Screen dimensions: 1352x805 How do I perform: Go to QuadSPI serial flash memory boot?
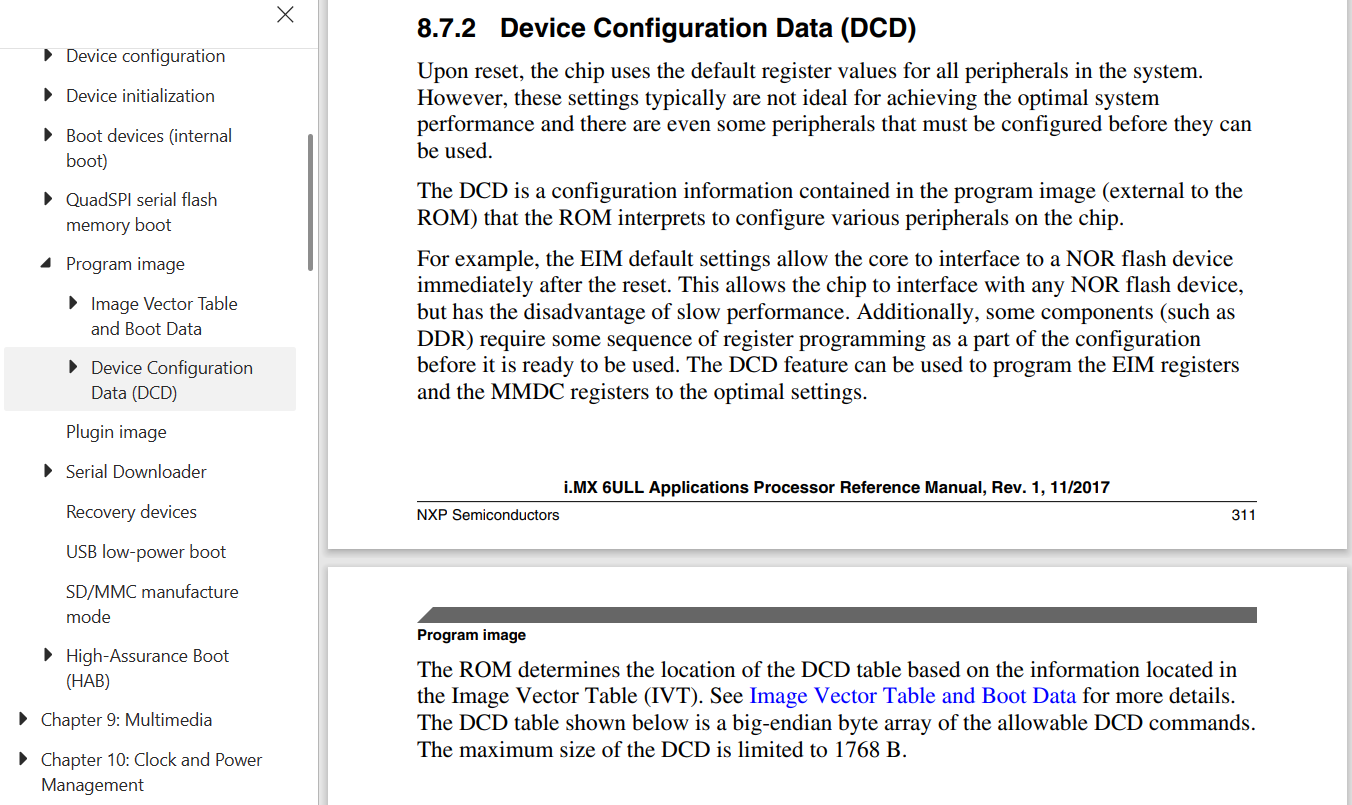141,212
